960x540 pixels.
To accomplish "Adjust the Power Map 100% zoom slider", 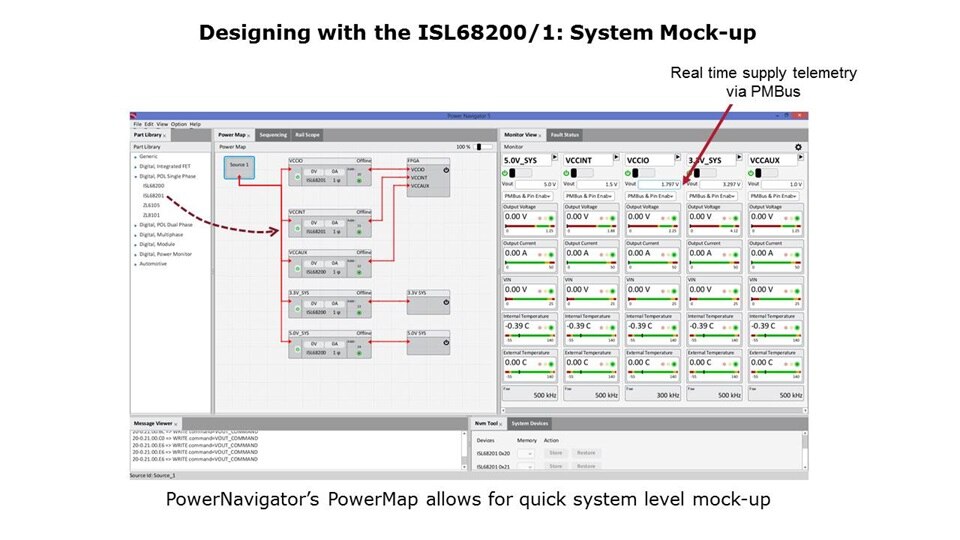I will (484, 147).
